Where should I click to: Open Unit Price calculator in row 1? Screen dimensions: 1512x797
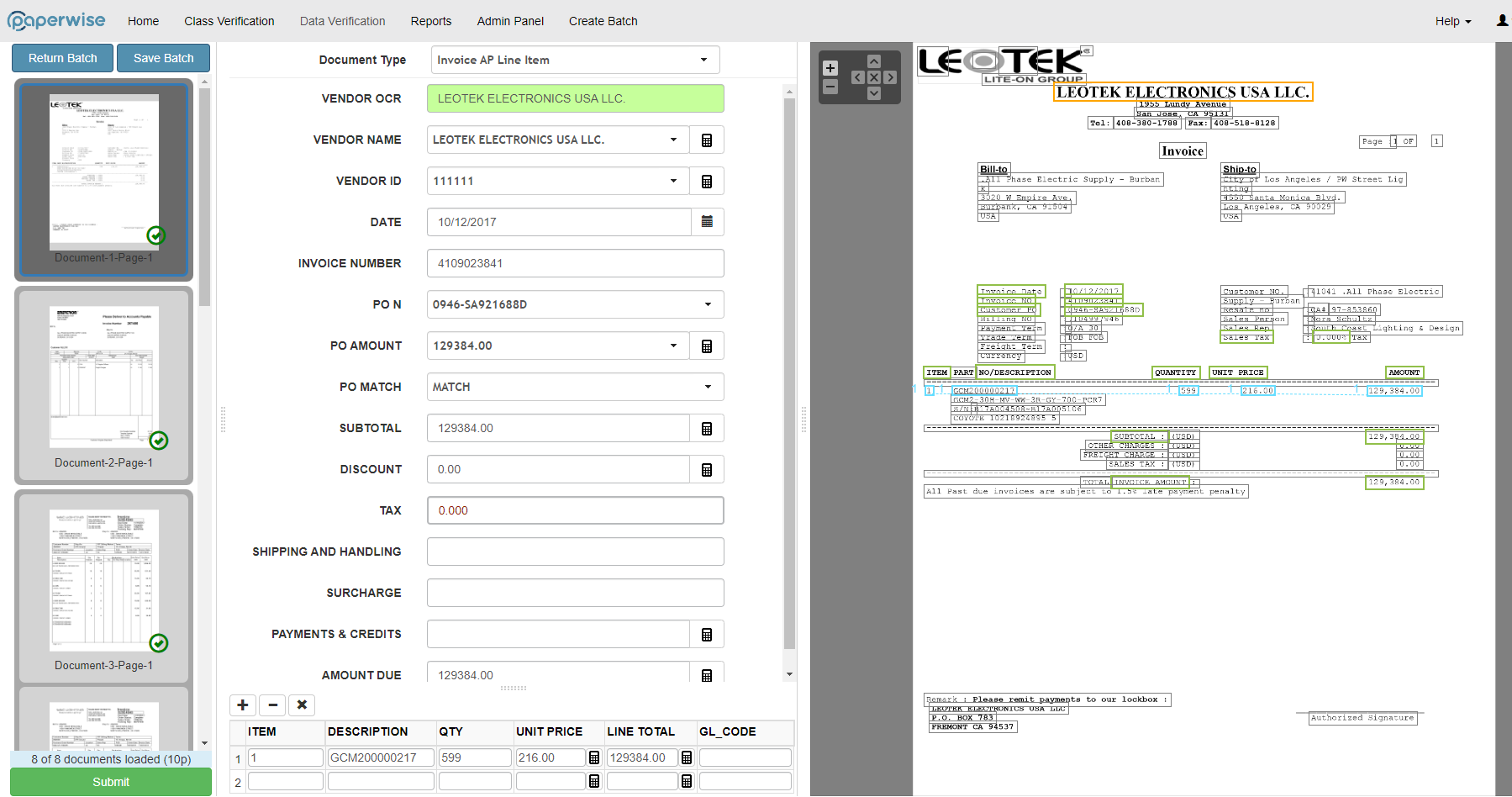coord(594,757)
